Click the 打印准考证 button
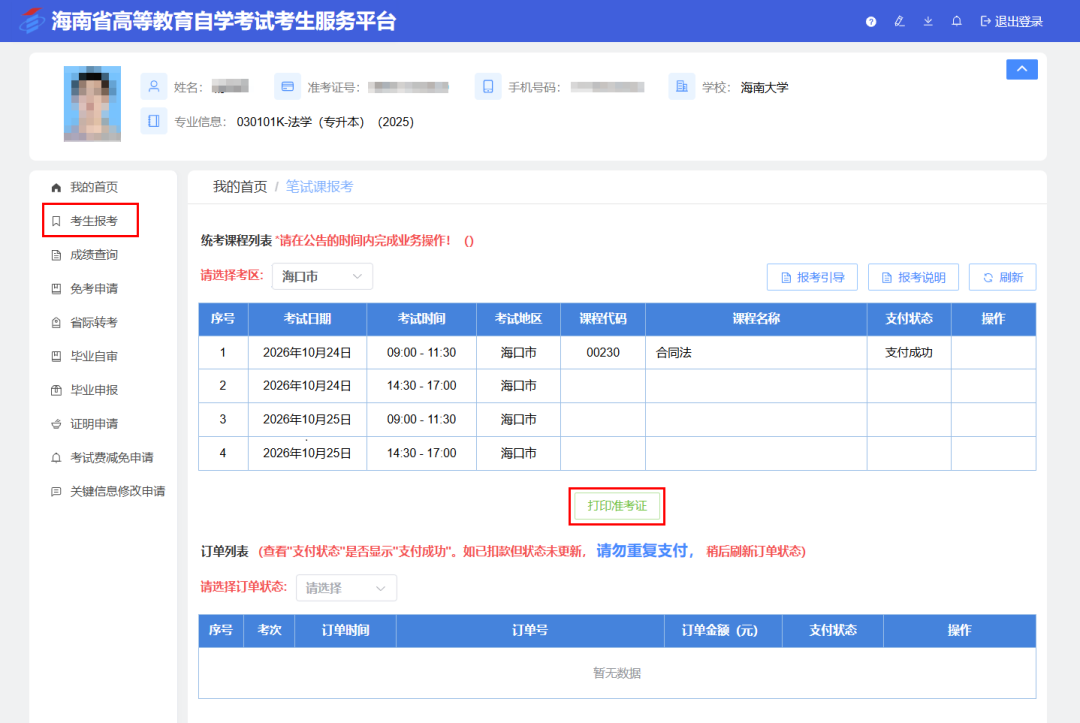This screenshot has width=1080, height=723. 616,505
